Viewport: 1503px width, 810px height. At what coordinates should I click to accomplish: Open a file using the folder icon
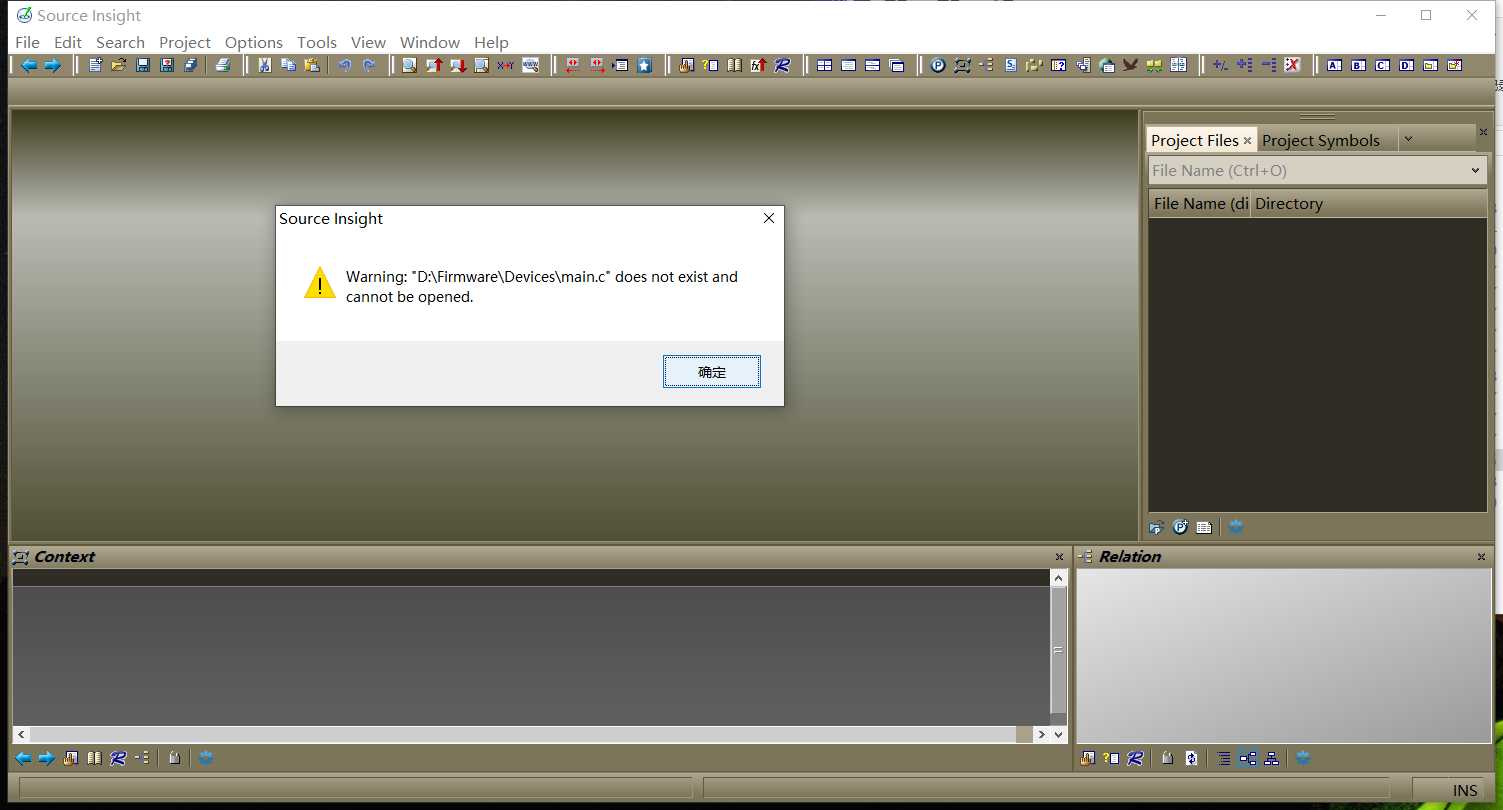tap(119, 65)
